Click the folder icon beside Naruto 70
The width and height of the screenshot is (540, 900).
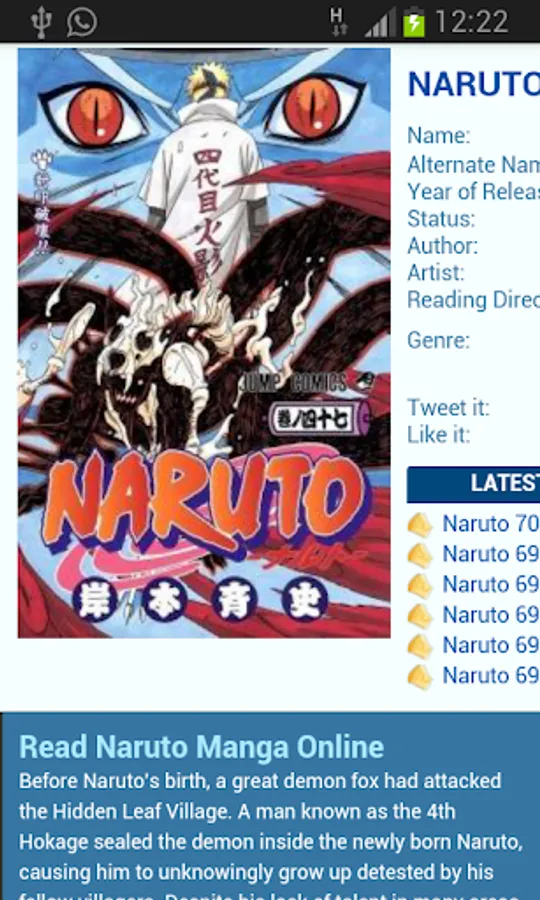pyautogui.click(x=420, y=525)
